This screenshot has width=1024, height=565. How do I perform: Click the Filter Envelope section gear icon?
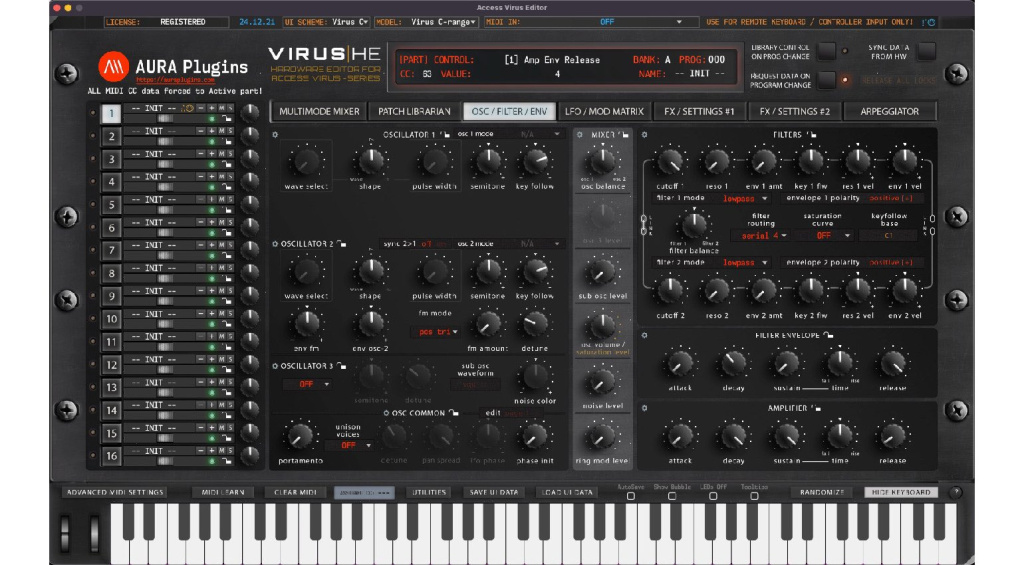click(x=645, y=335)
